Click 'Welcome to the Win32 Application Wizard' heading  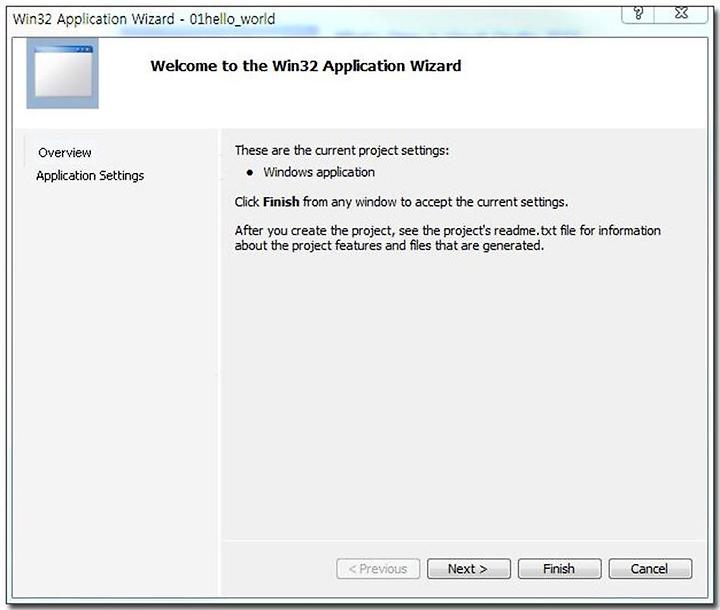tap(306, 66)
